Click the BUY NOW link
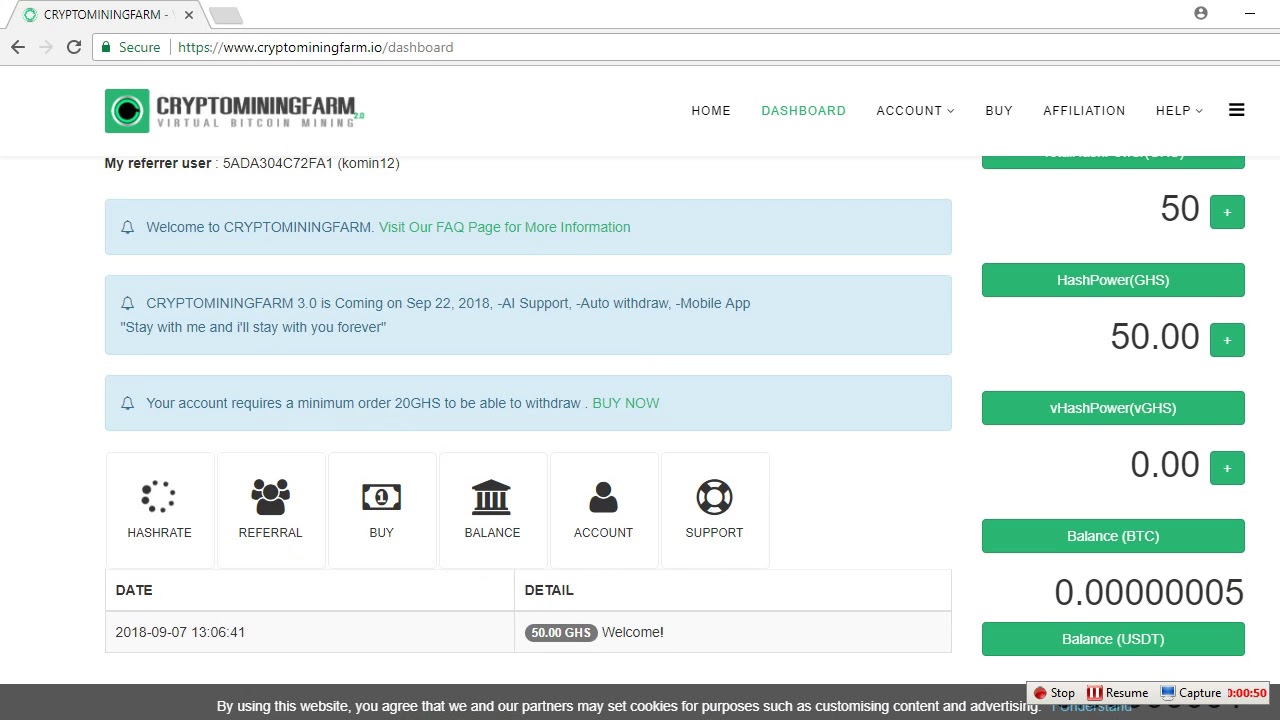The width and height of the screenshot is (1280, 720). [626, 403]
